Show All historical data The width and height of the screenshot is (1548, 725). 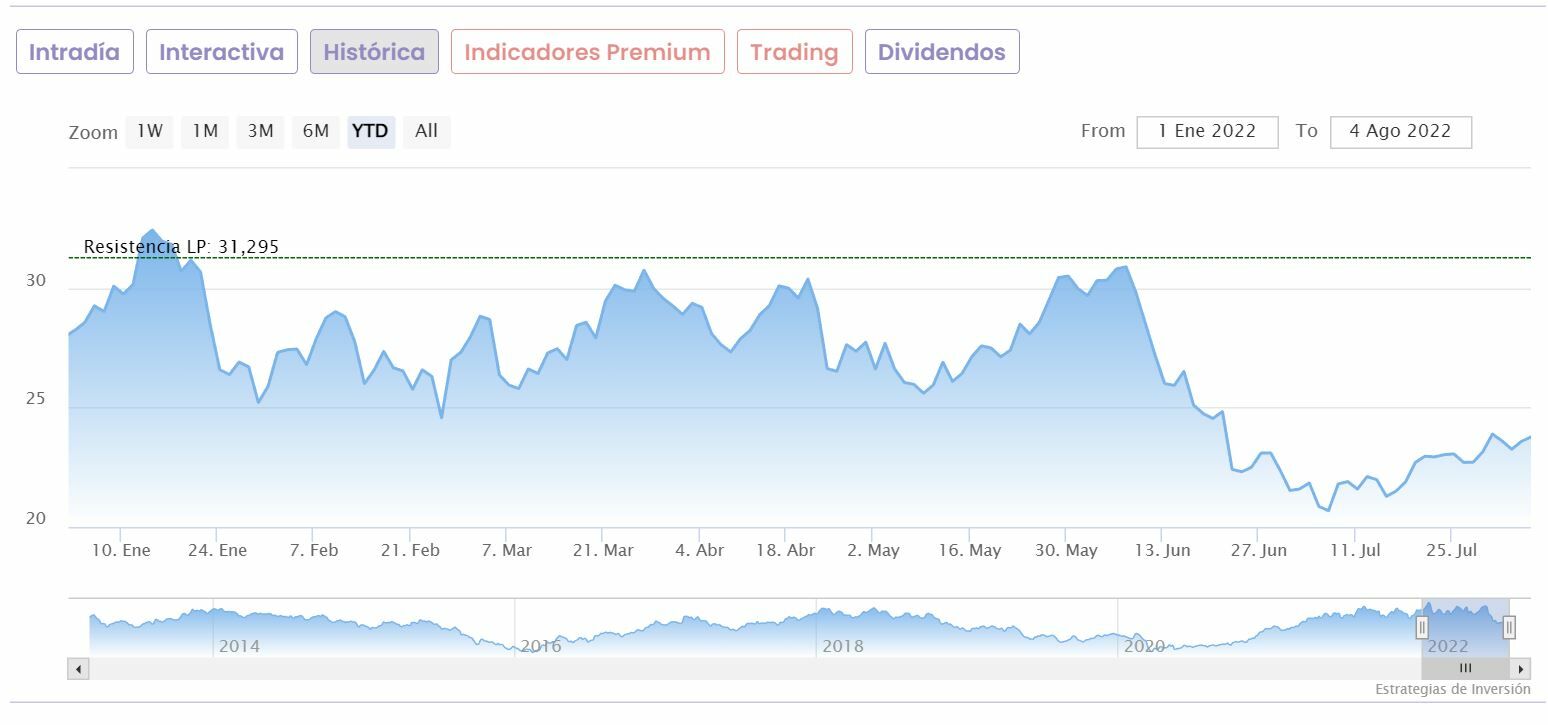tap(427, 131)
